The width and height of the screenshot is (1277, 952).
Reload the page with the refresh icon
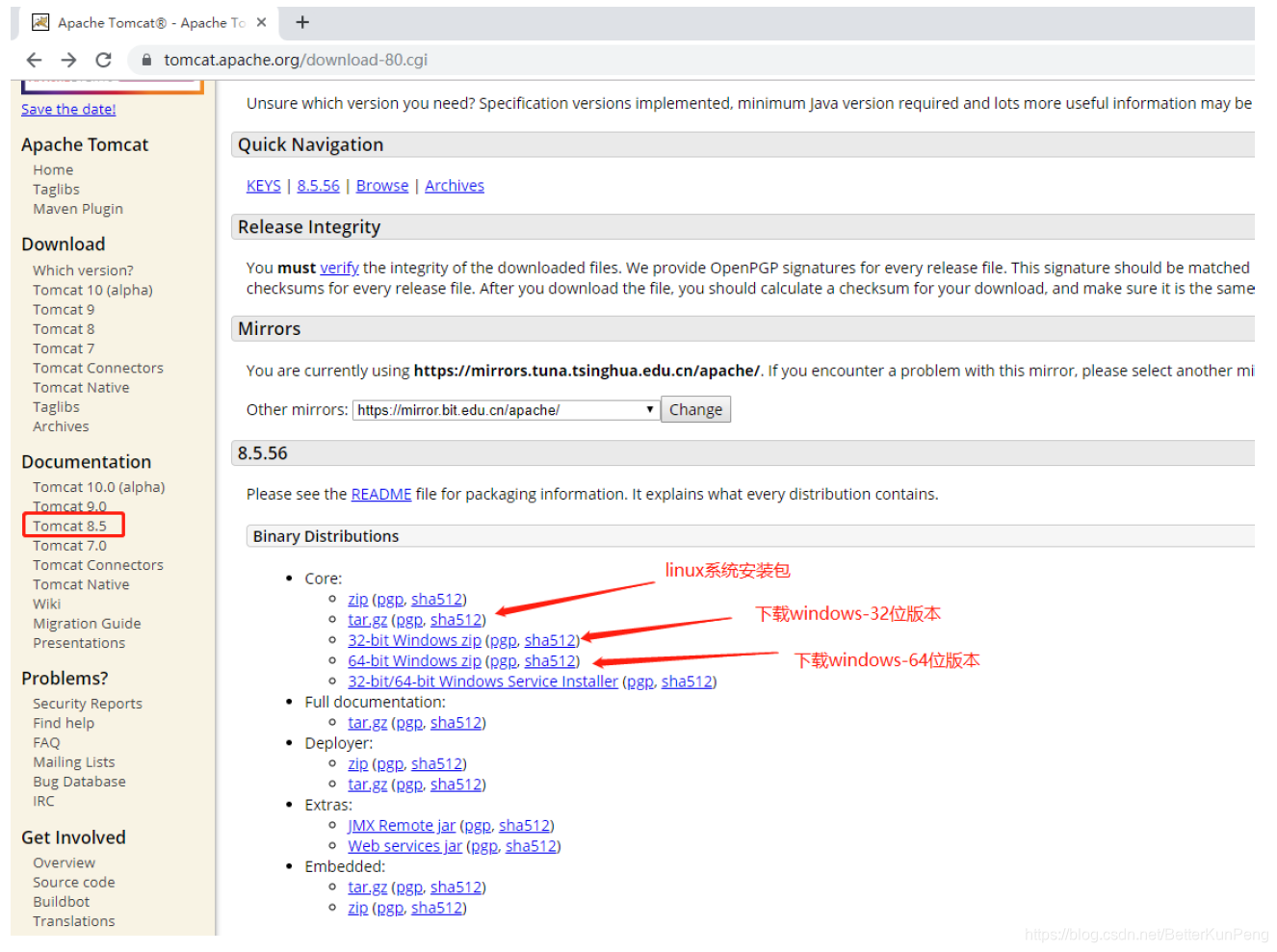pos(103,60)
